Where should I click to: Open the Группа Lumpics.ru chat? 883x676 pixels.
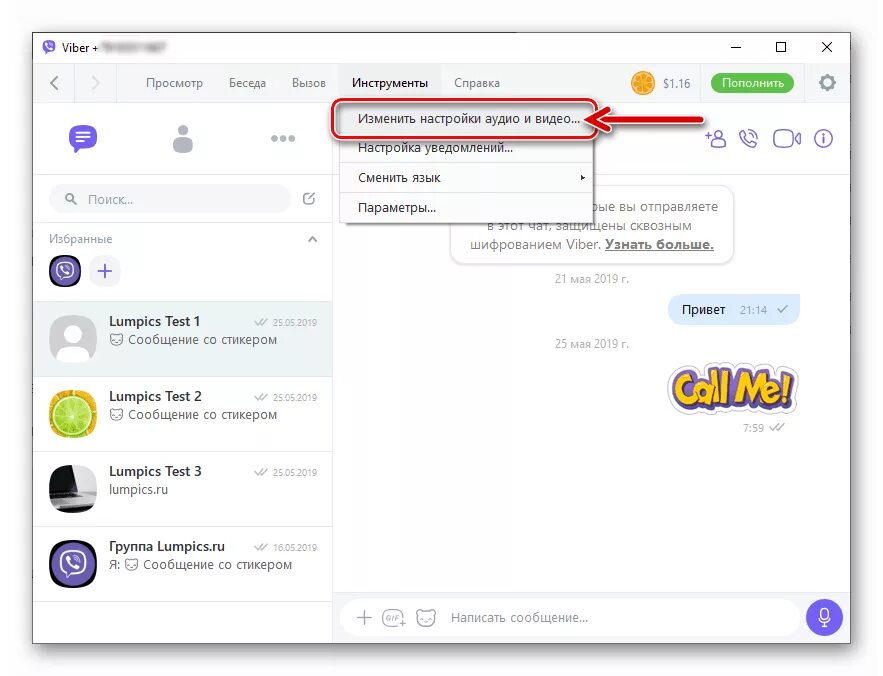tap(182, 564)
